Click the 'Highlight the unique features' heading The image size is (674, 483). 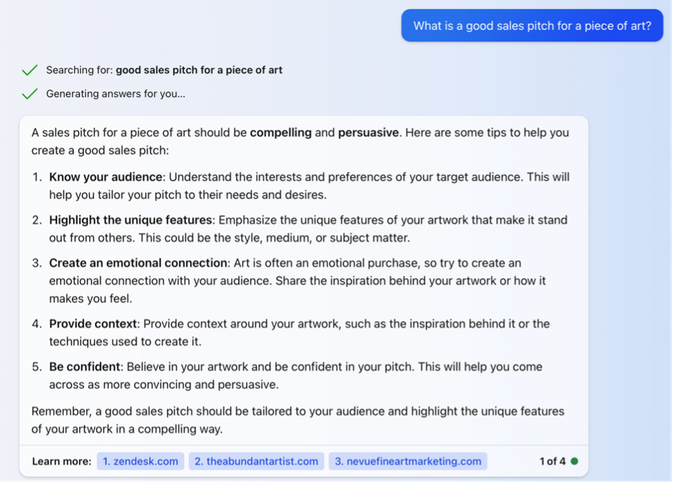130,220
